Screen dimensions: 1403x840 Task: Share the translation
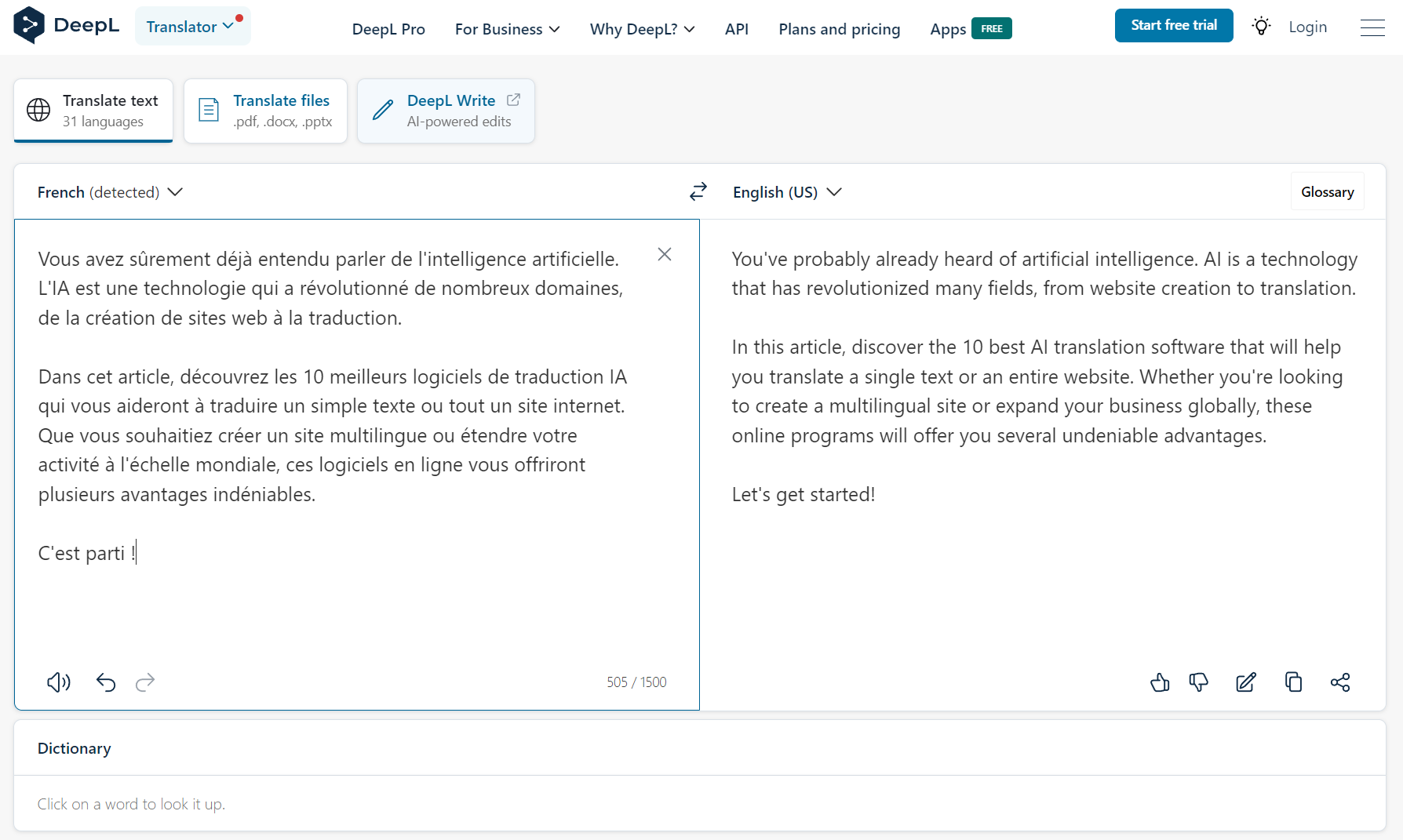coord(1340,682)
